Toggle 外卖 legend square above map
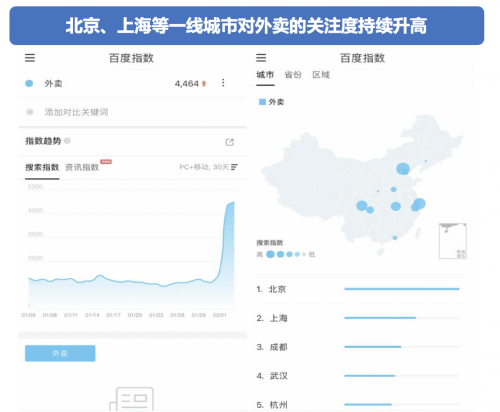The image size is (500, 412). (x=262, y=102)
